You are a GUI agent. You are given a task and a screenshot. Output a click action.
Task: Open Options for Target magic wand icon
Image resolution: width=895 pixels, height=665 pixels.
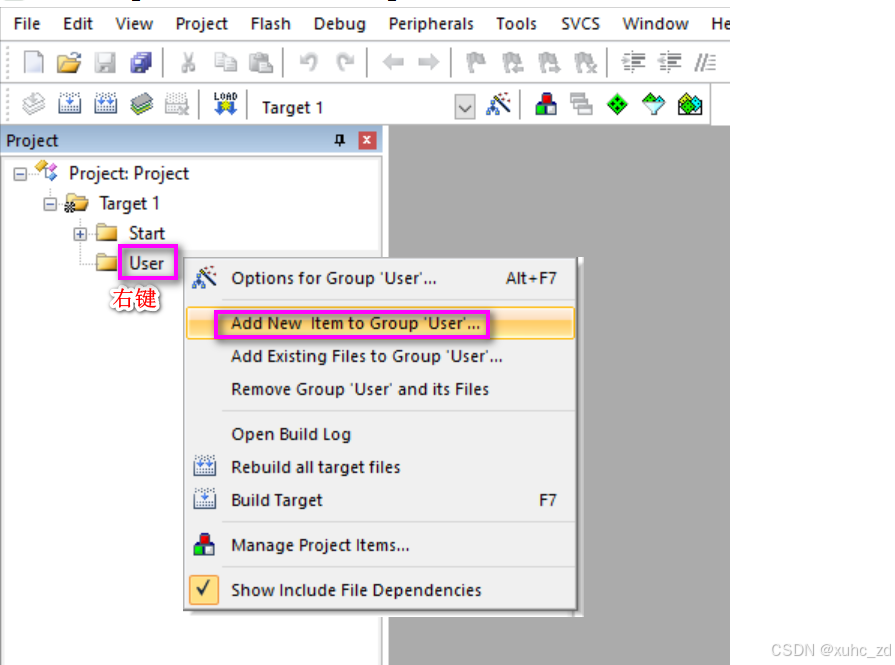[x=498, y=104]
